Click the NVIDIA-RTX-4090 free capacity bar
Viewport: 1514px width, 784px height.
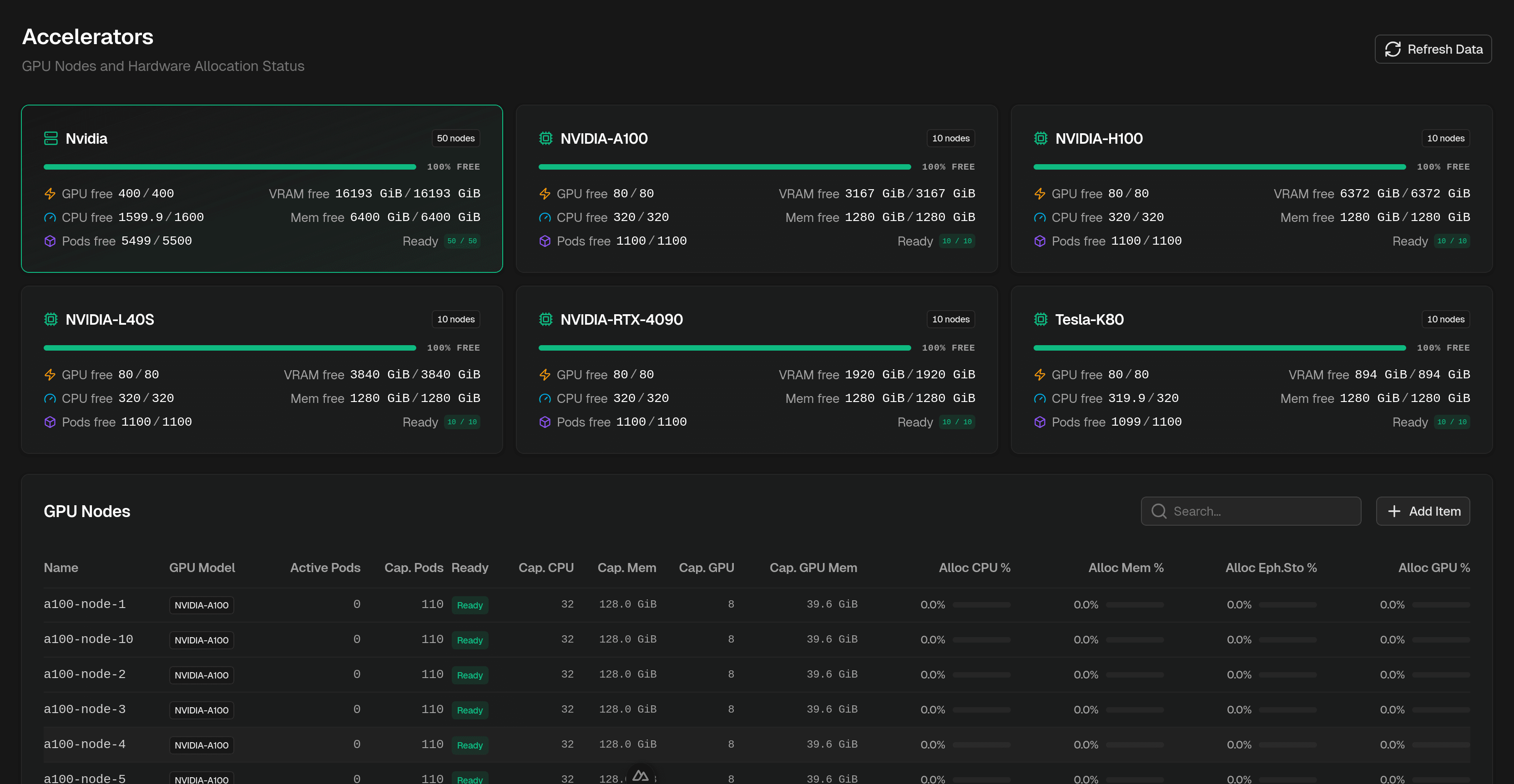[725, 348]
